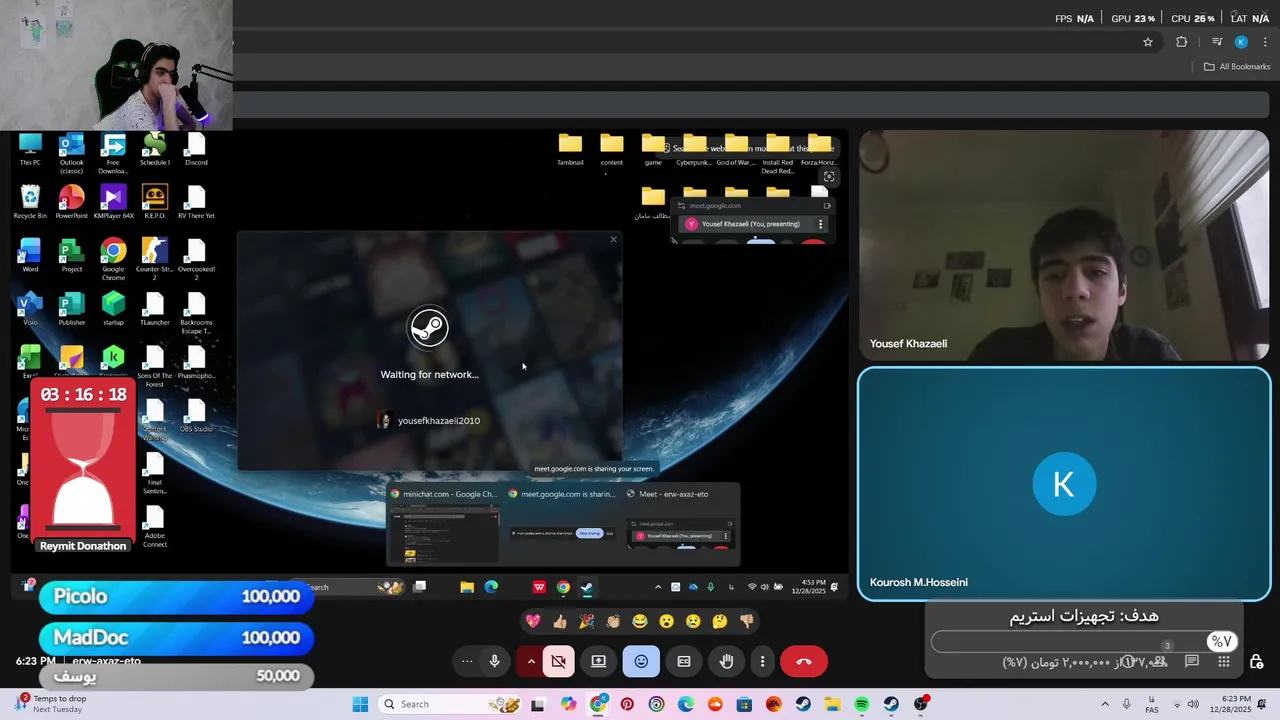The height and width of the screenshot is (720, 1280).
Task: Send the thumbs up reaction
Action: pos(560,621)
